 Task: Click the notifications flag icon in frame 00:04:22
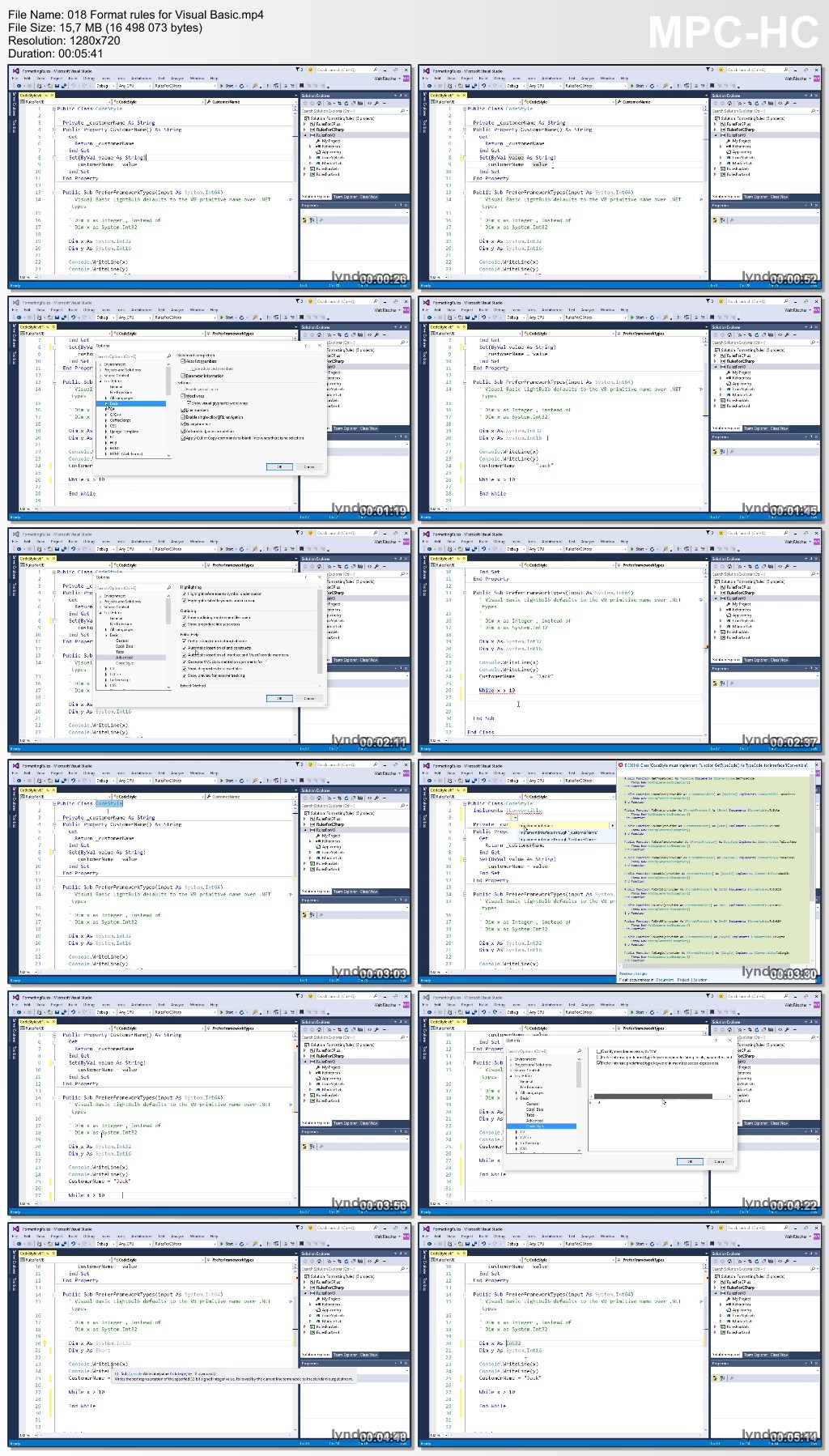coord(709,995)
